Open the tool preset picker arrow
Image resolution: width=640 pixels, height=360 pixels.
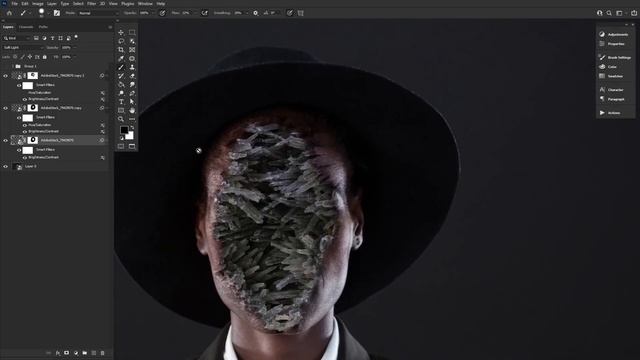[x=30, y=13]
